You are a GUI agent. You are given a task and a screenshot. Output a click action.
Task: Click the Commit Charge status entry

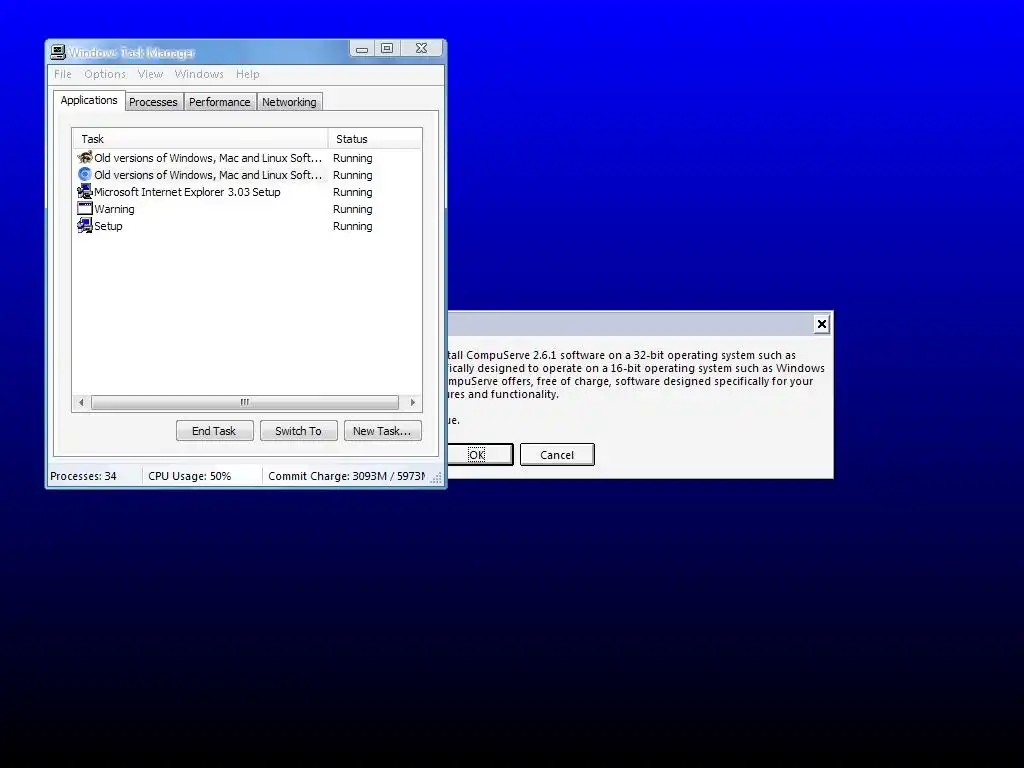tap(346, 476)
